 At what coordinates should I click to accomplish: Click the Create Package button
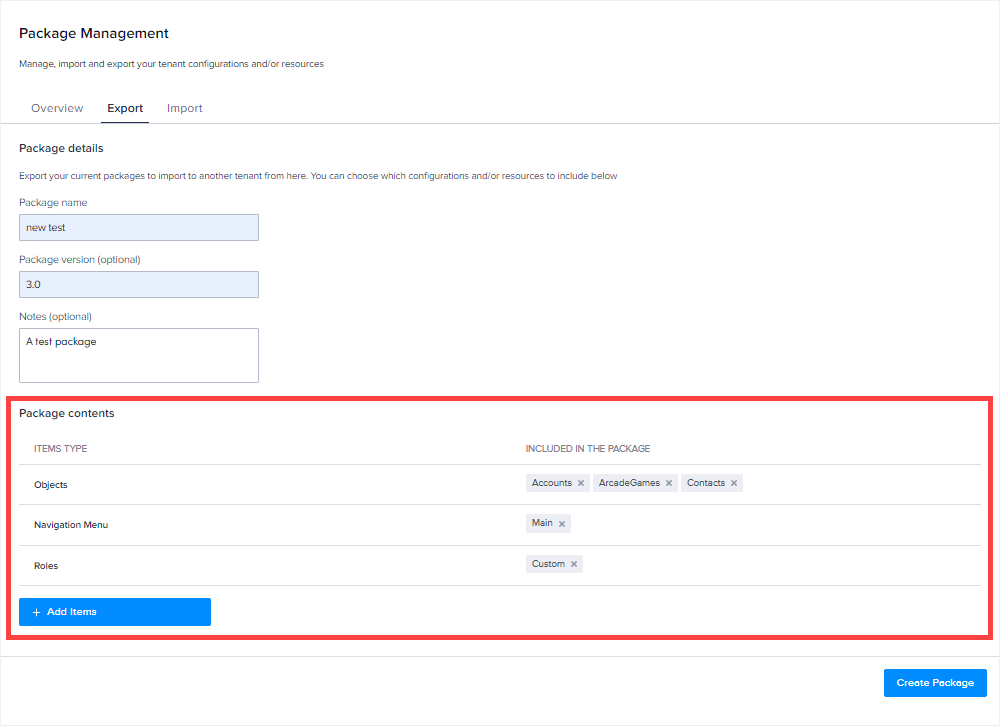(x=934, y=682)
